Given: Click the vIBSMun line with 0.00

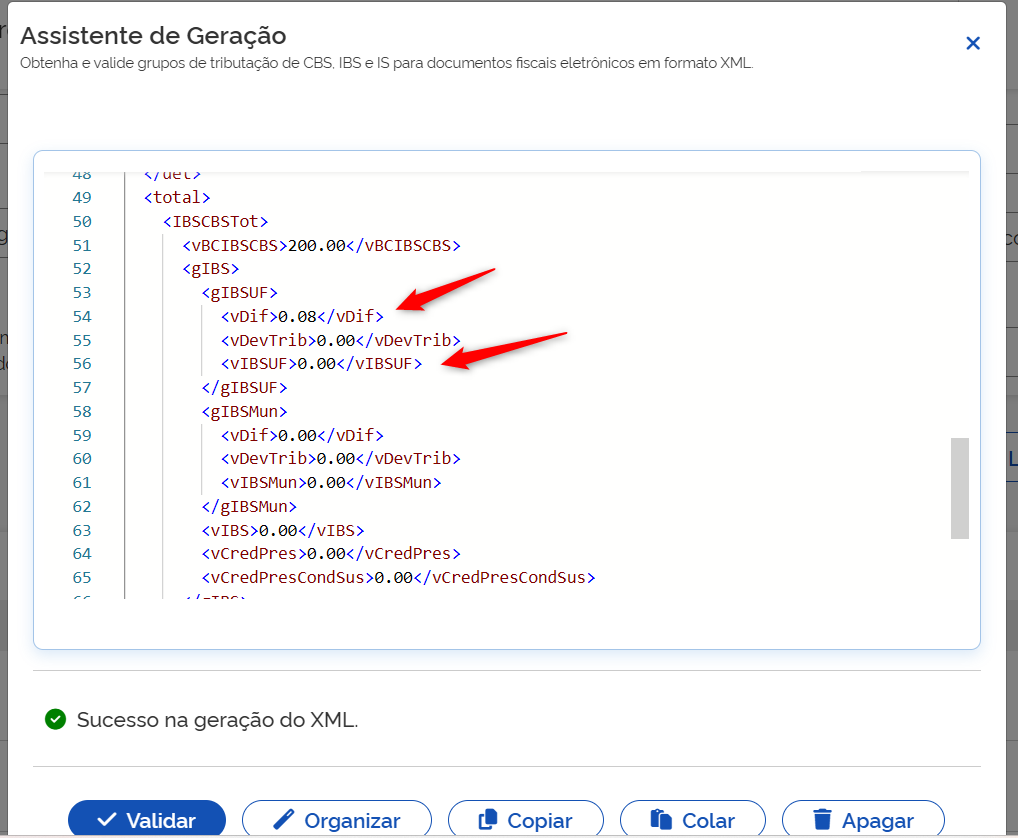Looking at the screenshot, I should pyautogui.click(x=331, y=482).
